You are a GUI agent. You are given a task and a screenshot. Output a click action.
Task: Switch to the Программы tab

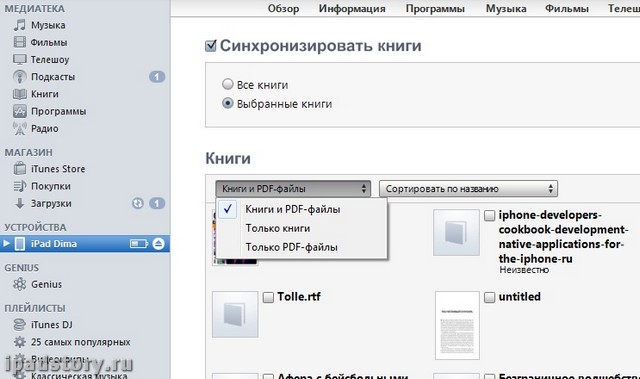[435, 9]
